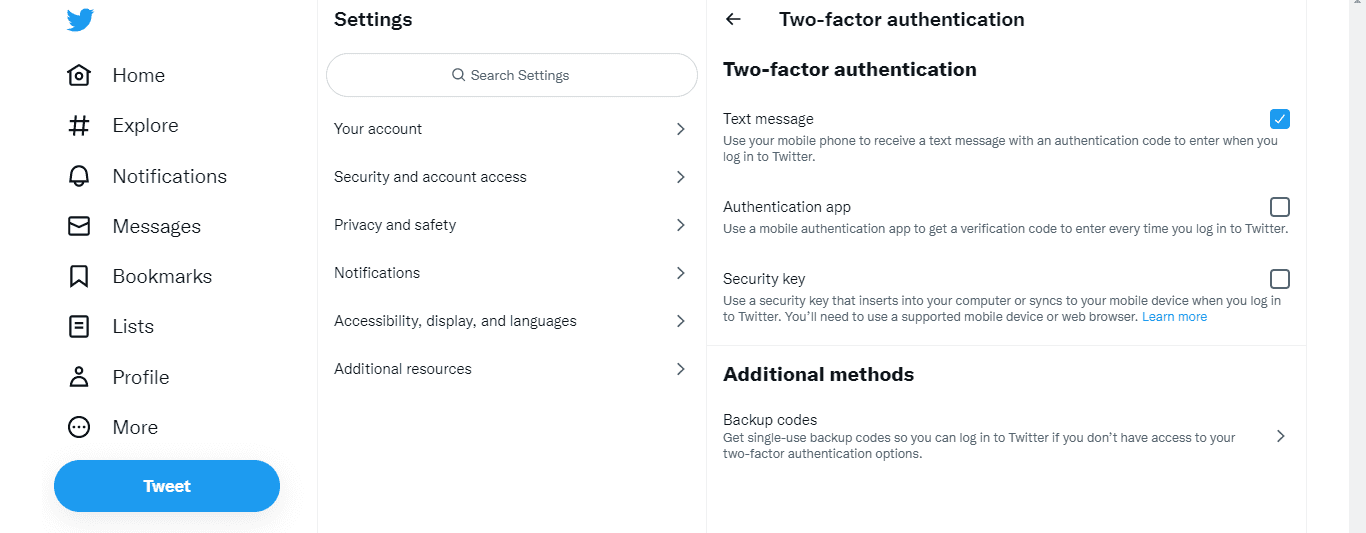
Task: Click the Twitter bird logo
Action: 80,19
